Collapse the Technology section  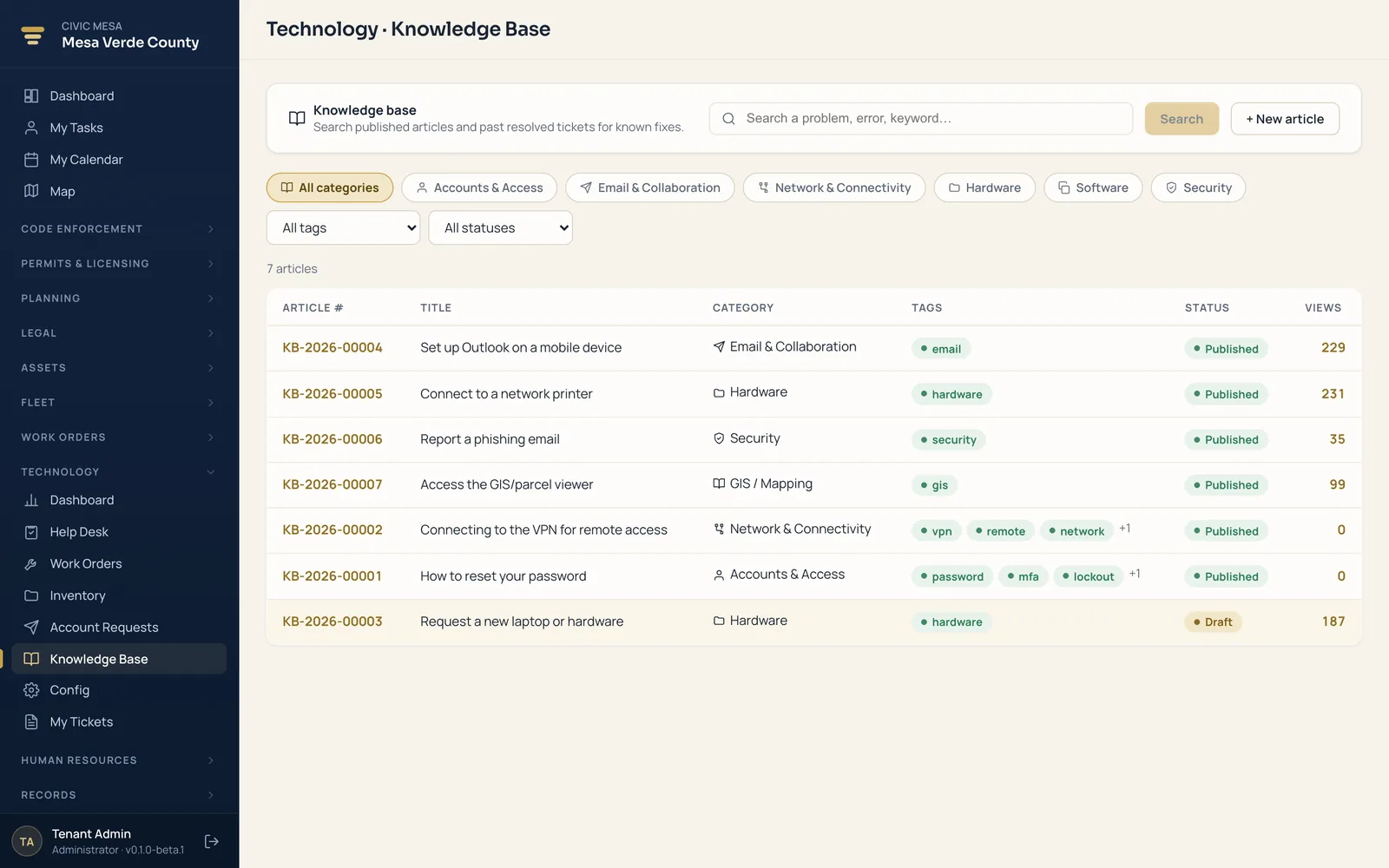(x=119, y=472)
